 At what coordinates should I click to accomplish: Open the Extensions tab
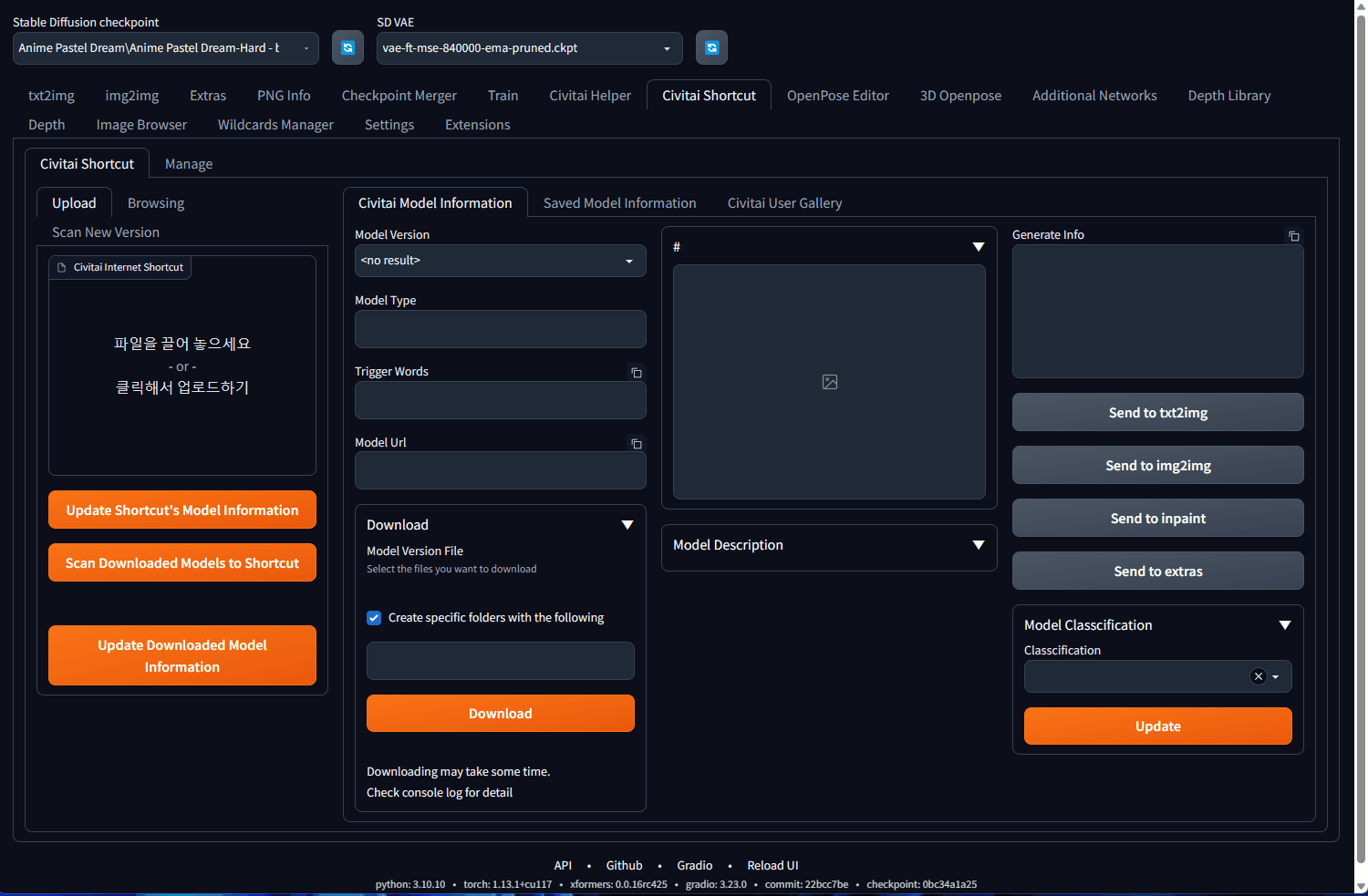[478, 125]
